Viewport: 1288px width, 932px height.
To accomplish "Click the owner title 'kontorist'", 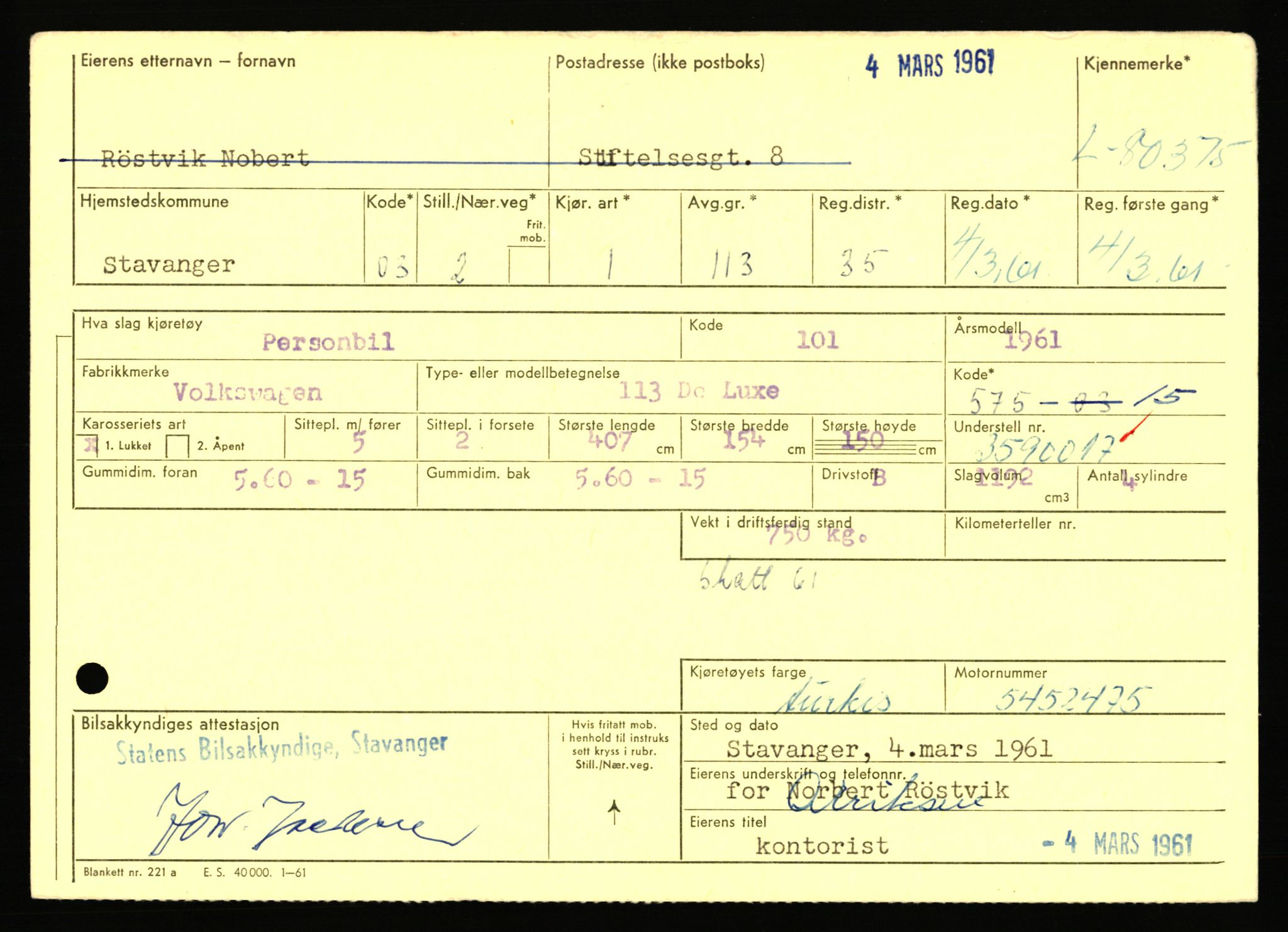I will [x=823, y=846].
